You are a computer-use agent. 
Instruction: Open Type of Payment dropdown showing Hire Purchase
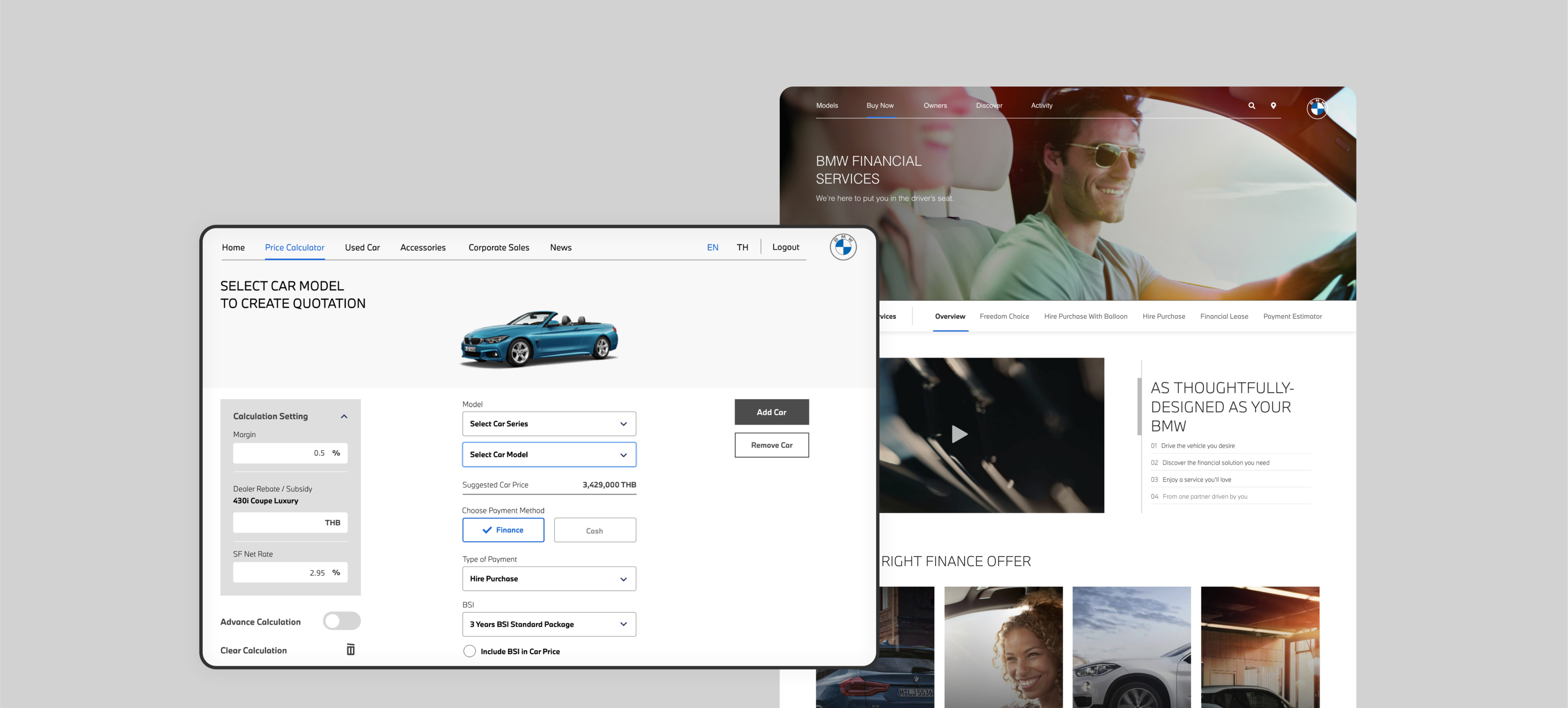point(549,579)
